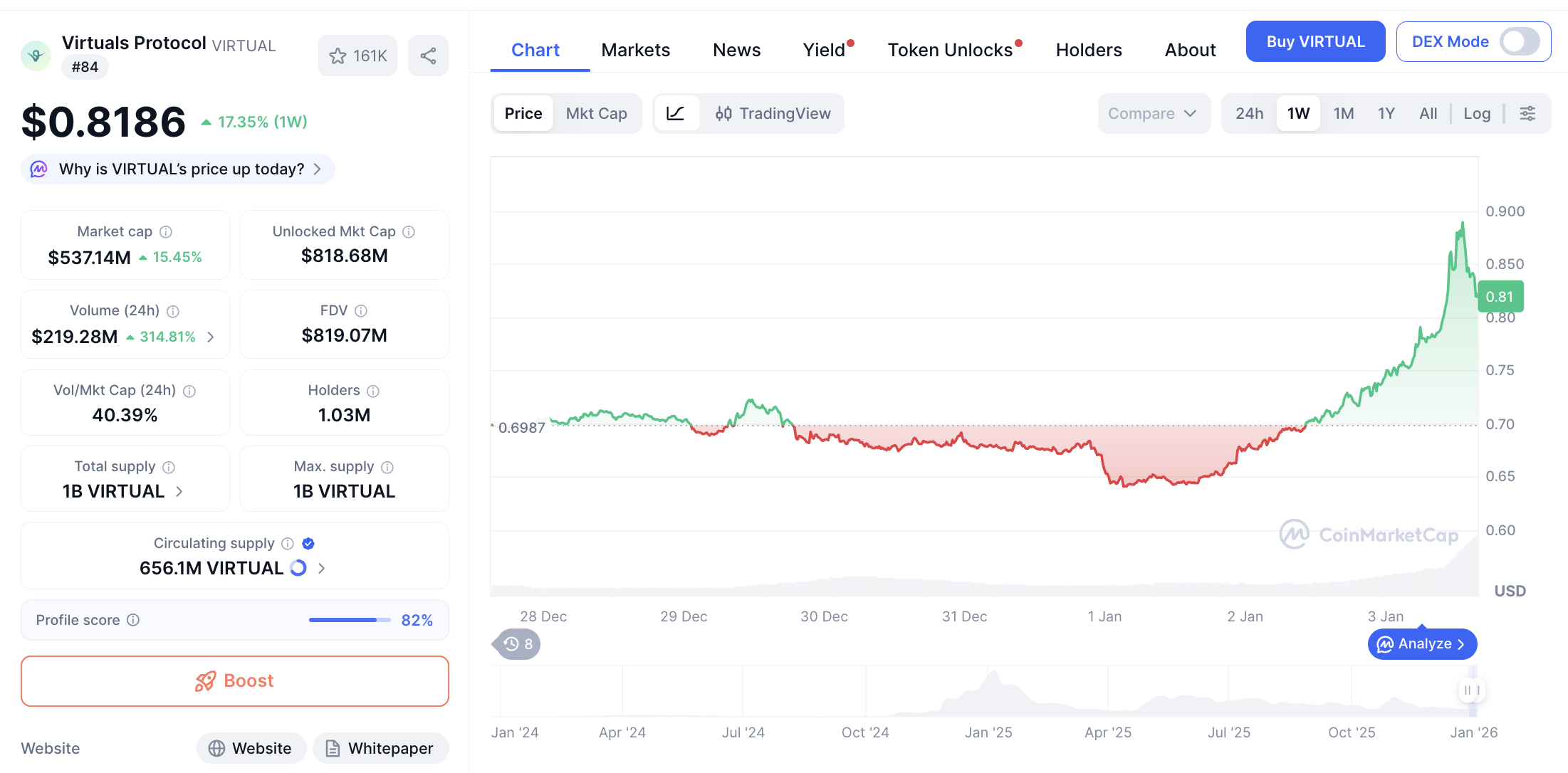Screen dimensions: 1568x773
Task: Open the Whitepaper link
Action: click(x=380, y=749)
